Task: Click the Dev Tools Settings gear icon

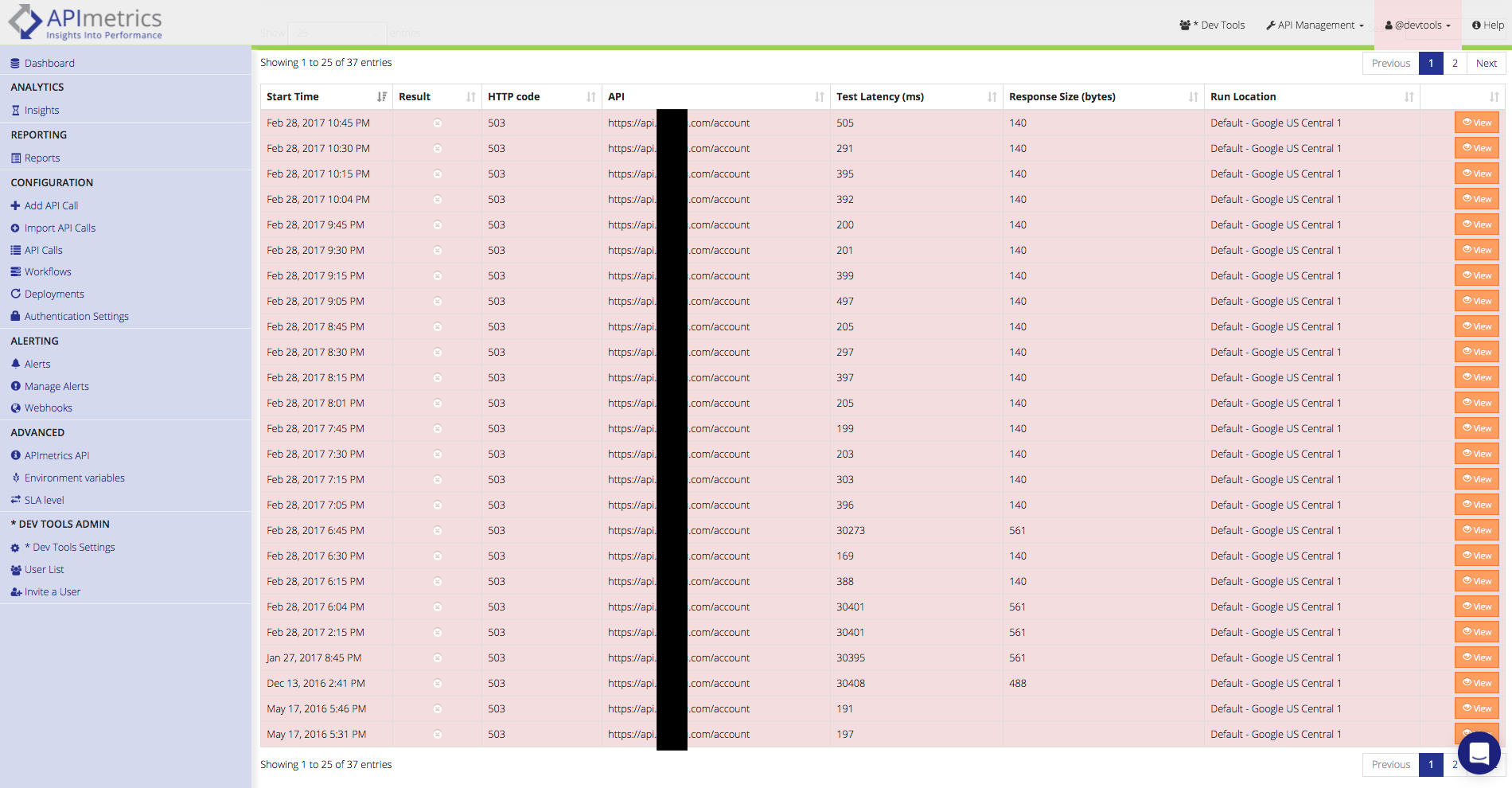Action: coord(15,548)
